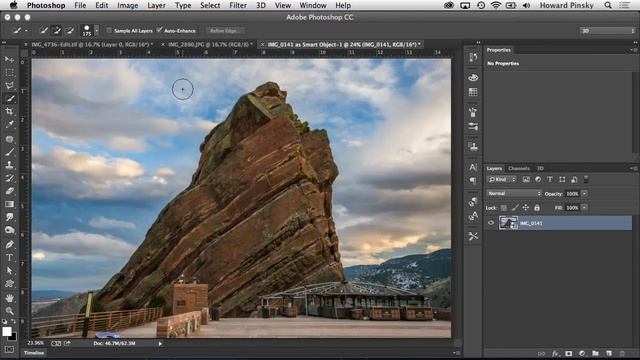Hide the IMG_0141 layer with eye icon

click(x=491, y=223)
